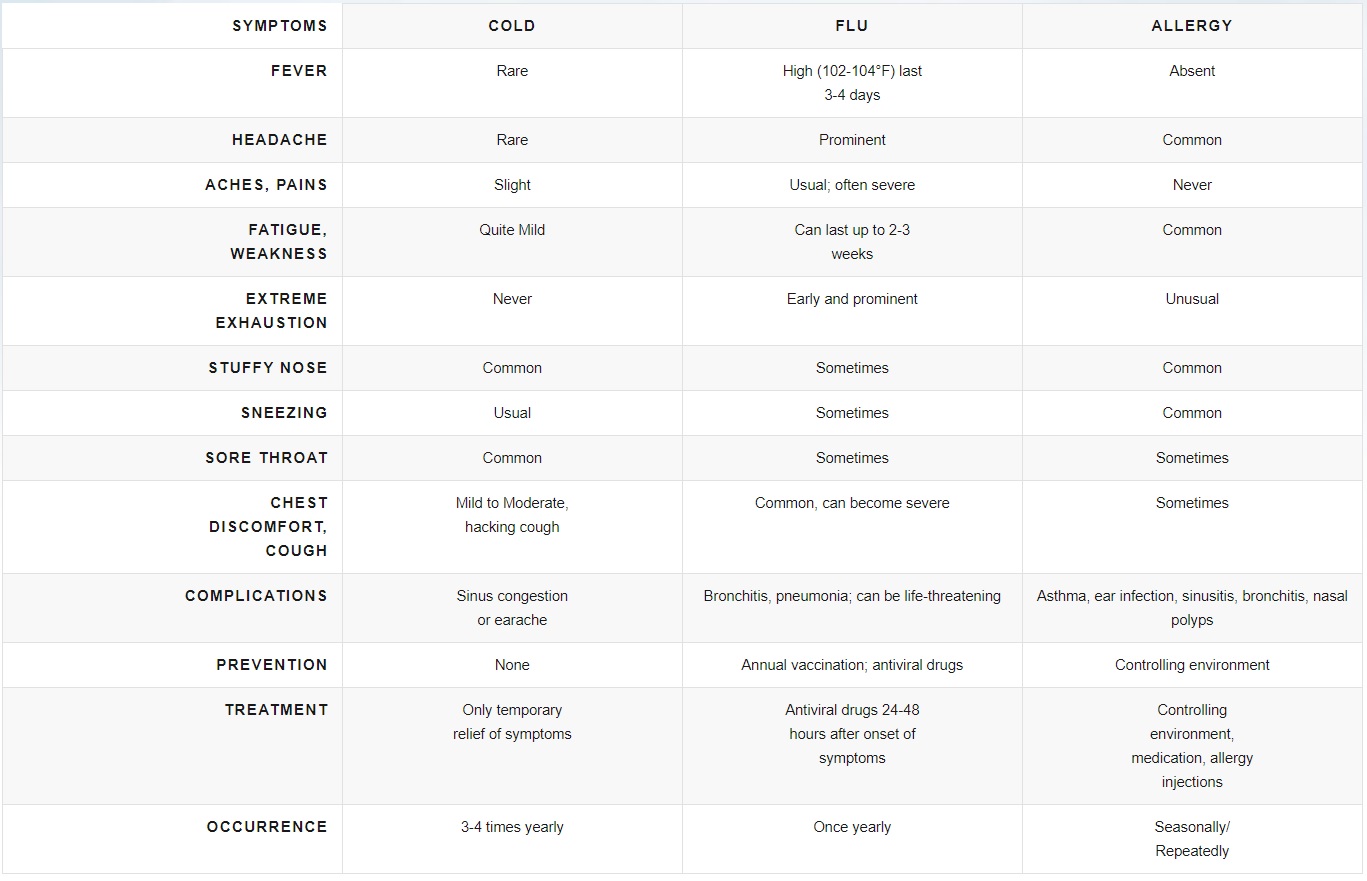Click the "Early and prominent" cell
The height and width of the screenshot is (881, 1367).
[x=852, y=299]
